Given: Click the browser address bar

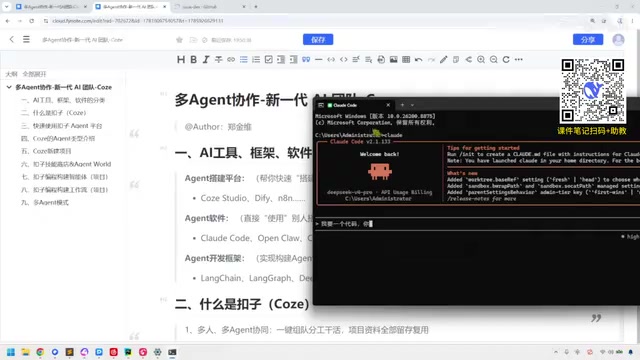Looking at the screenshot, I should click(314, 20).
